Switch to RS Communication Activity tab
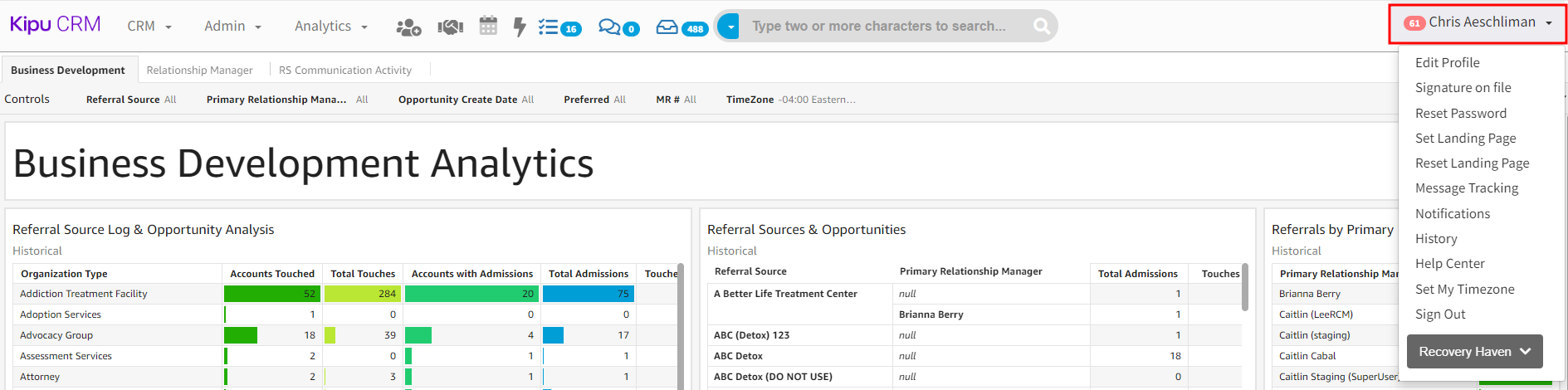This screenshot has height=390, width=1568. point(344,71)
